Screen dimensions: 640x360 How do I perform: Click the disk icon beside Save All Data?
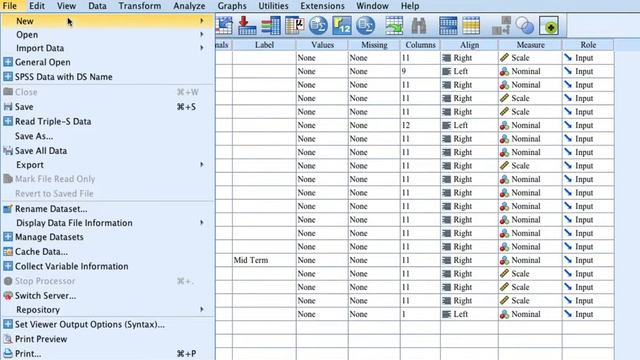click(8, 151)
